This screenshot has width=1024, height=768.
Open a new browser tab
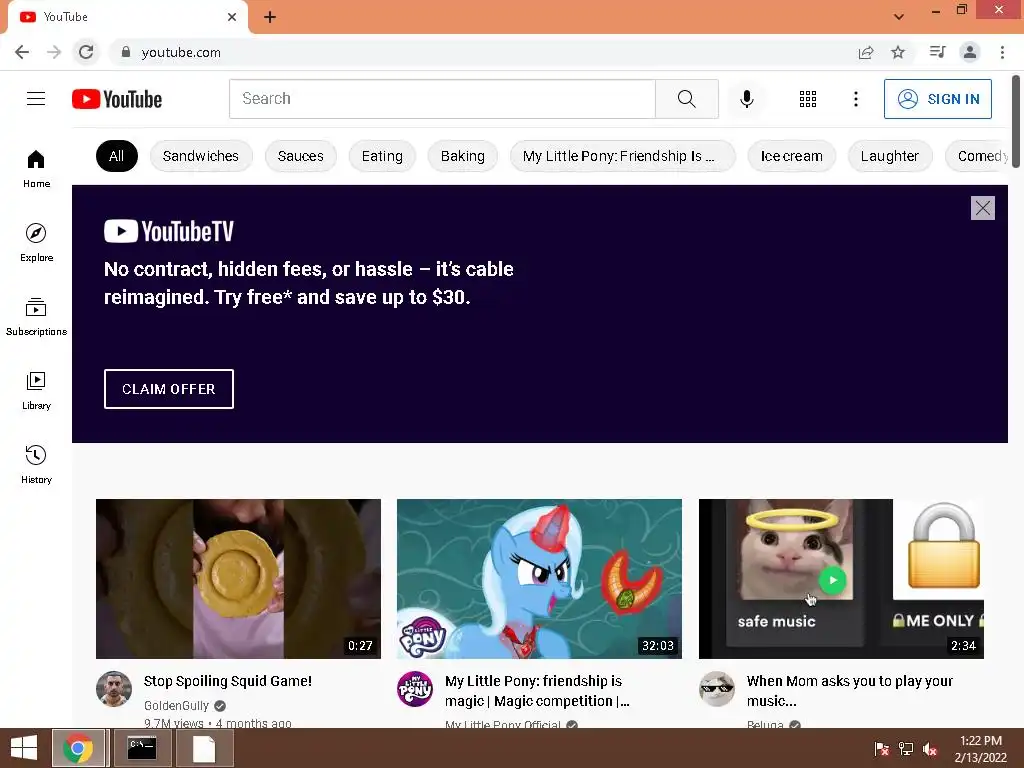click(270, 17)
